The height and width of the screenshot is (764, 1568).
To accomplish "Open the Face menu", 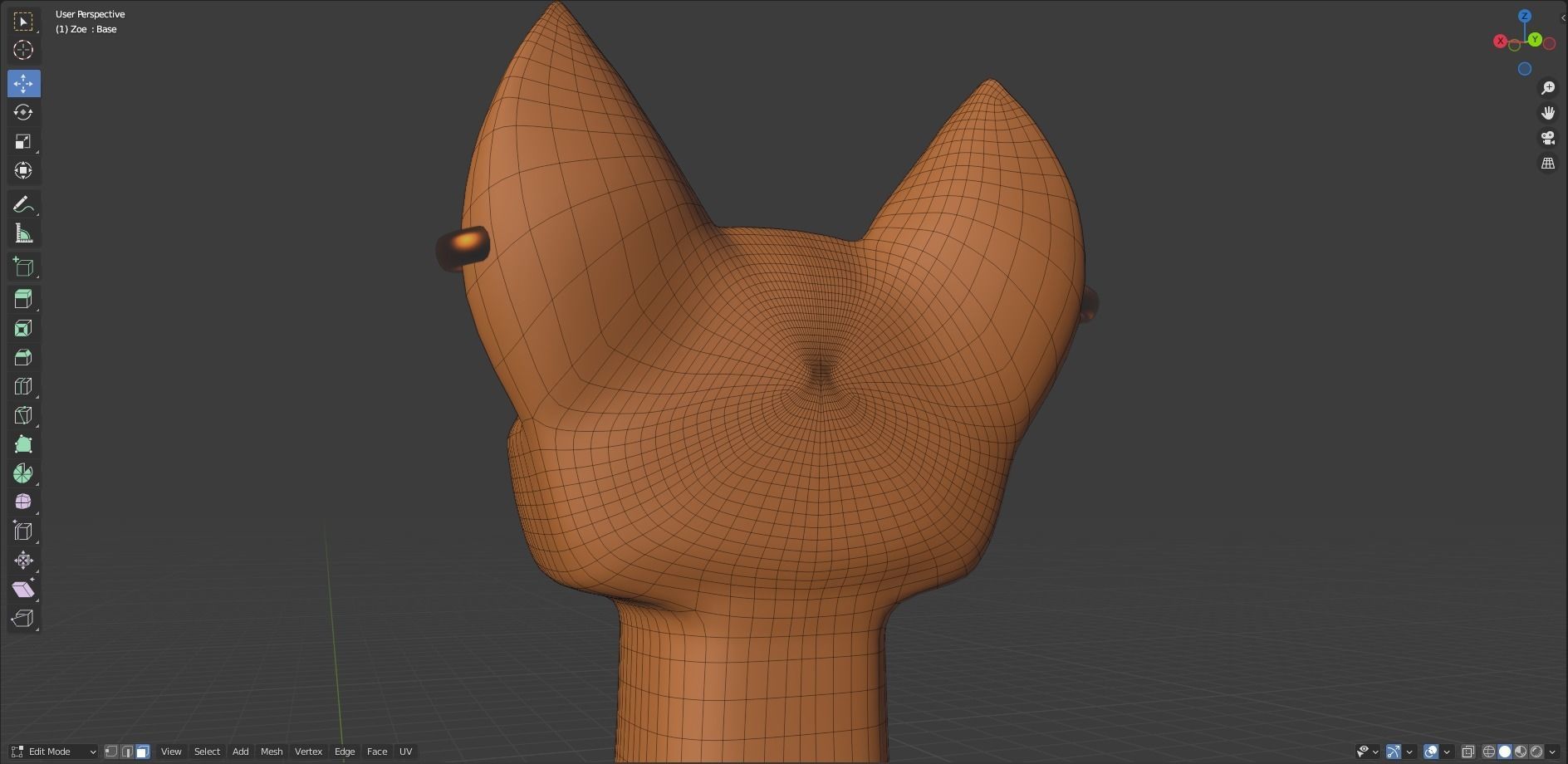I will (377, 752).
